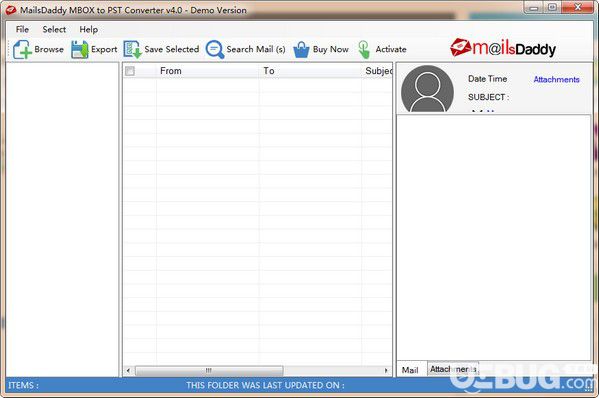This screenshot has width=599, height=398.
Task: Click the blue Attachments link
Action: 556,79
